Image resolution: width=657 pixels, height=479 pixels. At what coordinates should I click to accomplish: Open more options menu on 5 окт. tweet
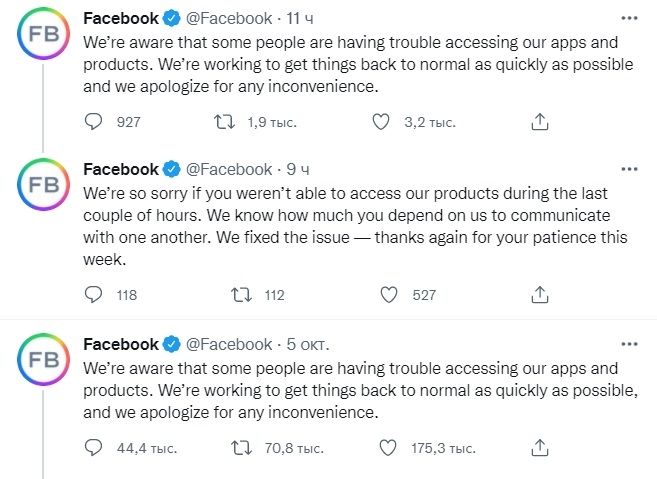click(628, 343)
